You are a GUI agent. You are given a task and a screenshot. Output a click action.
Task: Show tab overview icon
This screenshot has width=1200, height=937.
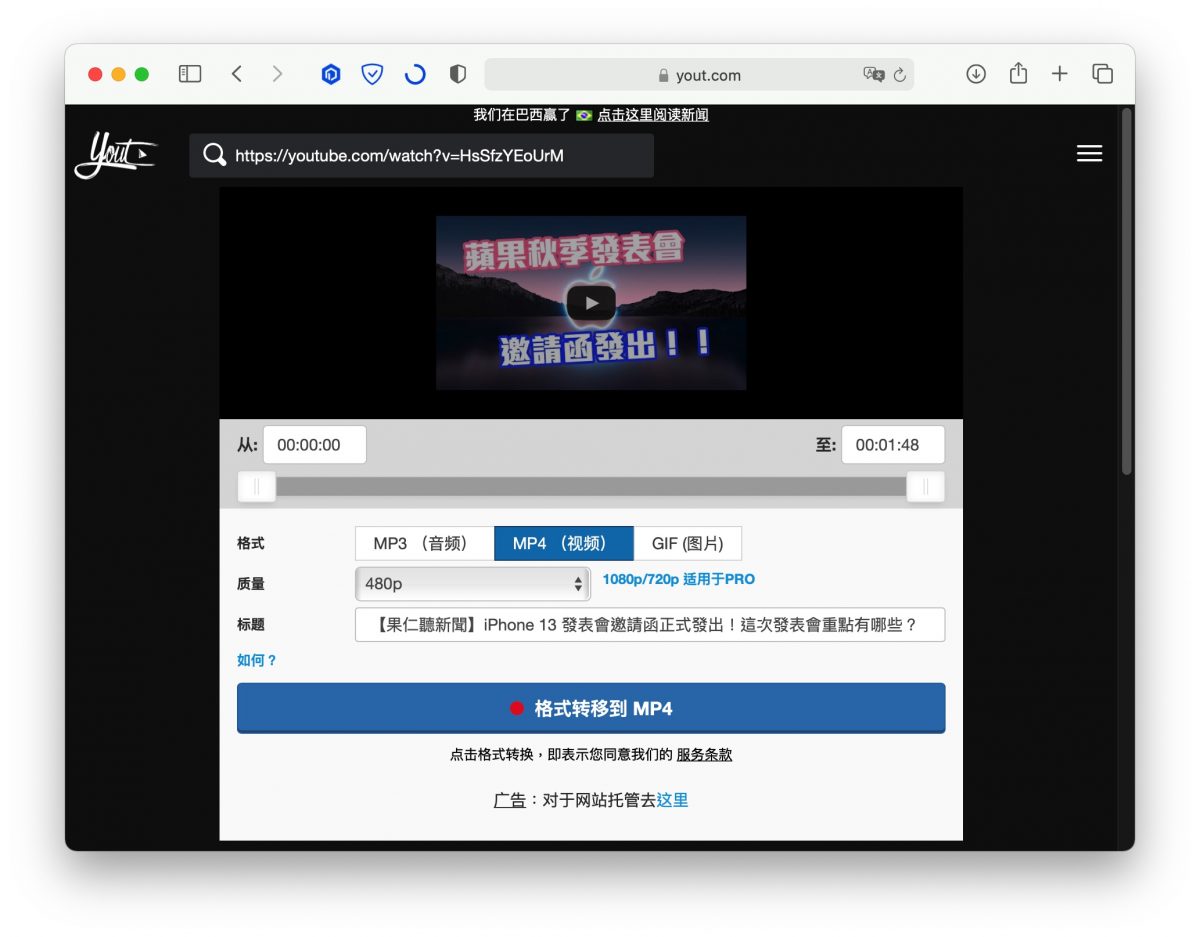pos(1102,74)
